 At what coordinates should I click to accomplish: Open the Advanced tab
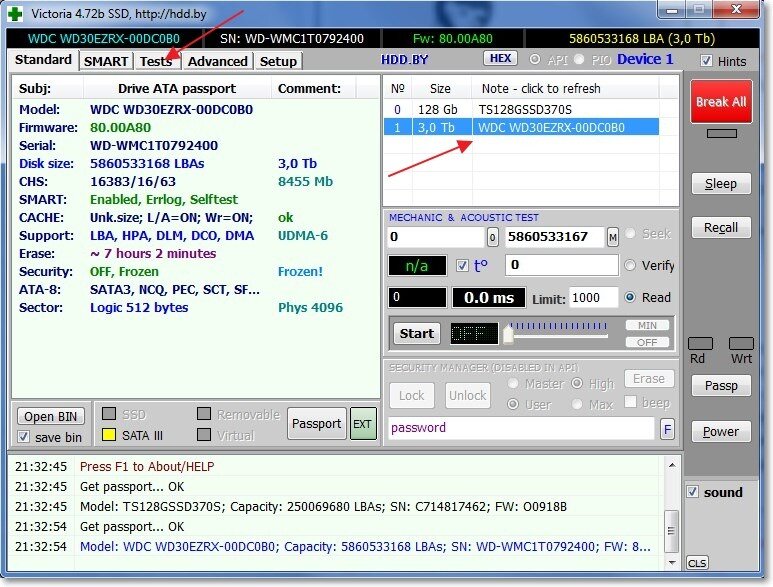point(218,62)
